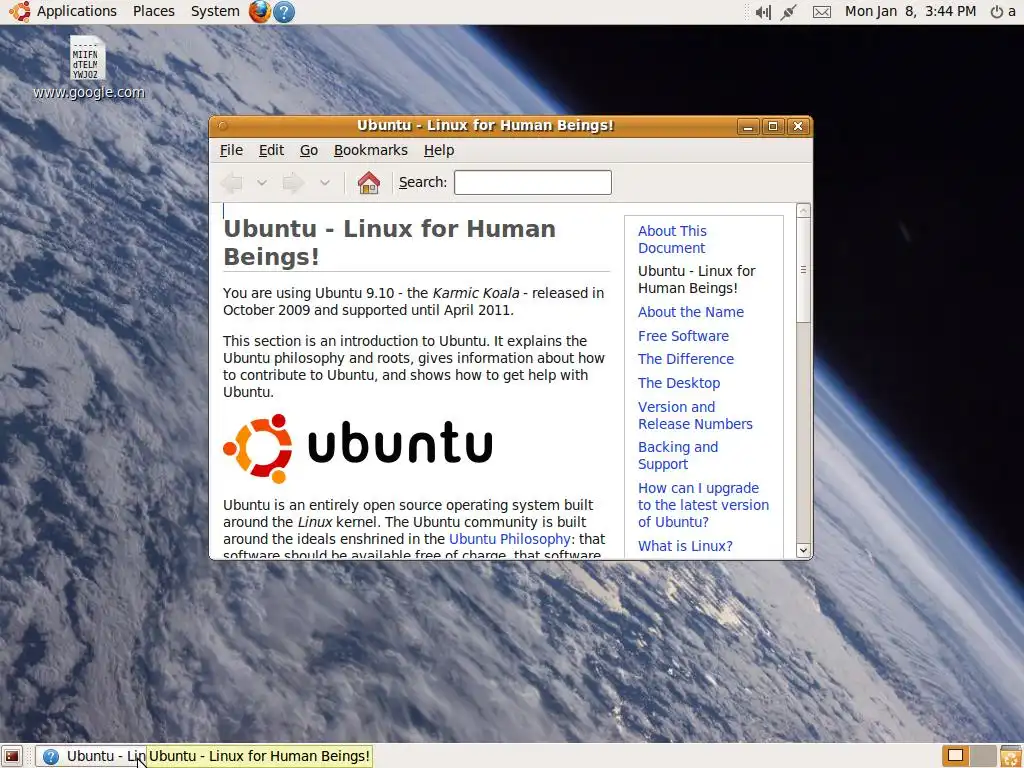1024x768 pixels.
Task: Click the scrollbar up arrow
Action: pos(803,211)
